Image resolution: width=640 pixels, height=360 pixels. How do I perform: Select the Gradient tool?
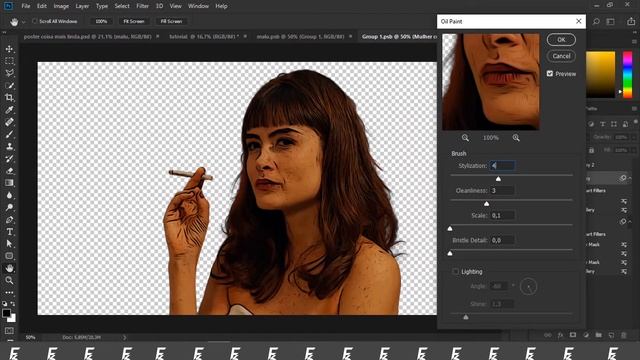9,183
